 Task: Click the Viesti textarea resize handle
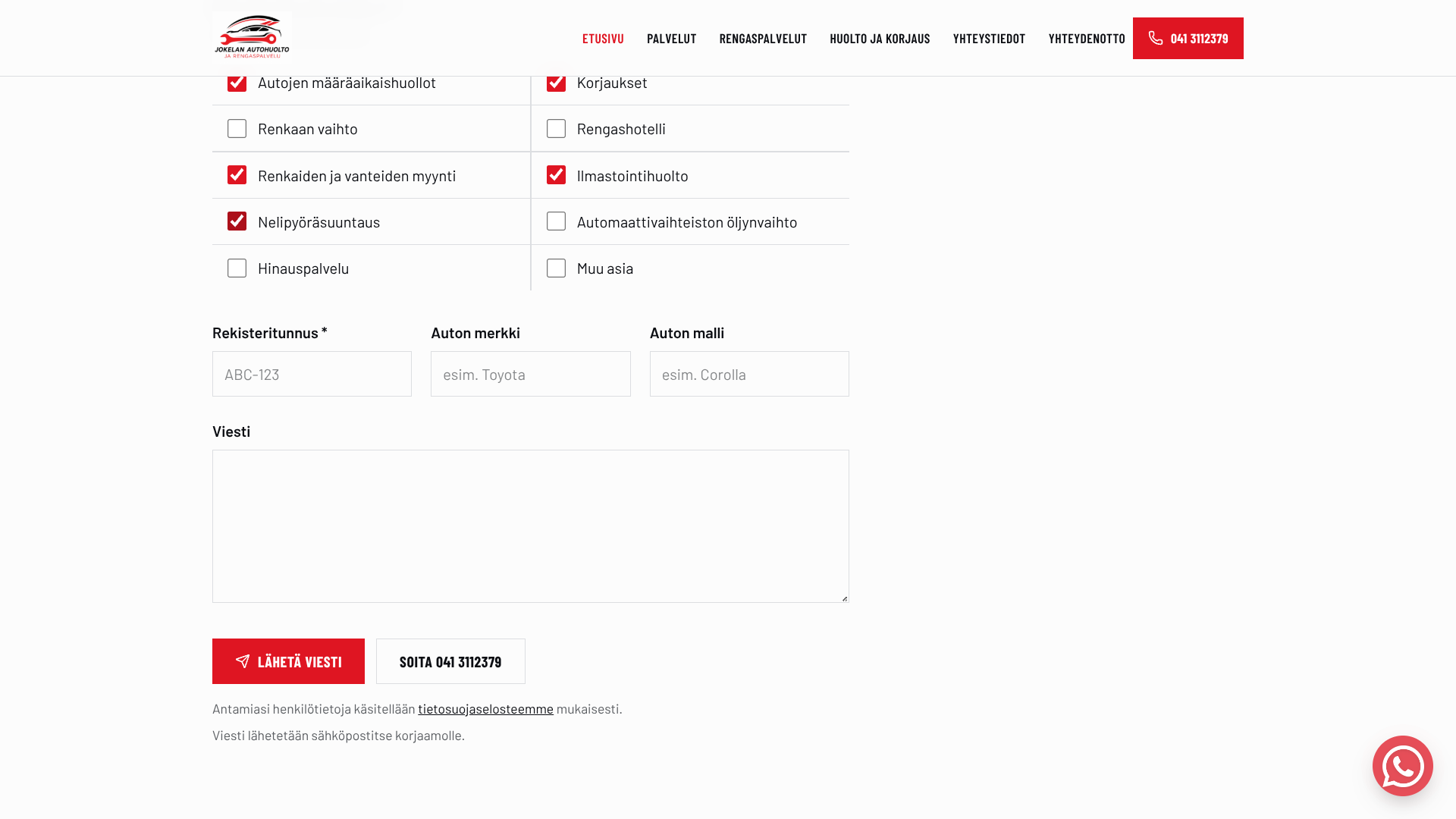point(844,598)
